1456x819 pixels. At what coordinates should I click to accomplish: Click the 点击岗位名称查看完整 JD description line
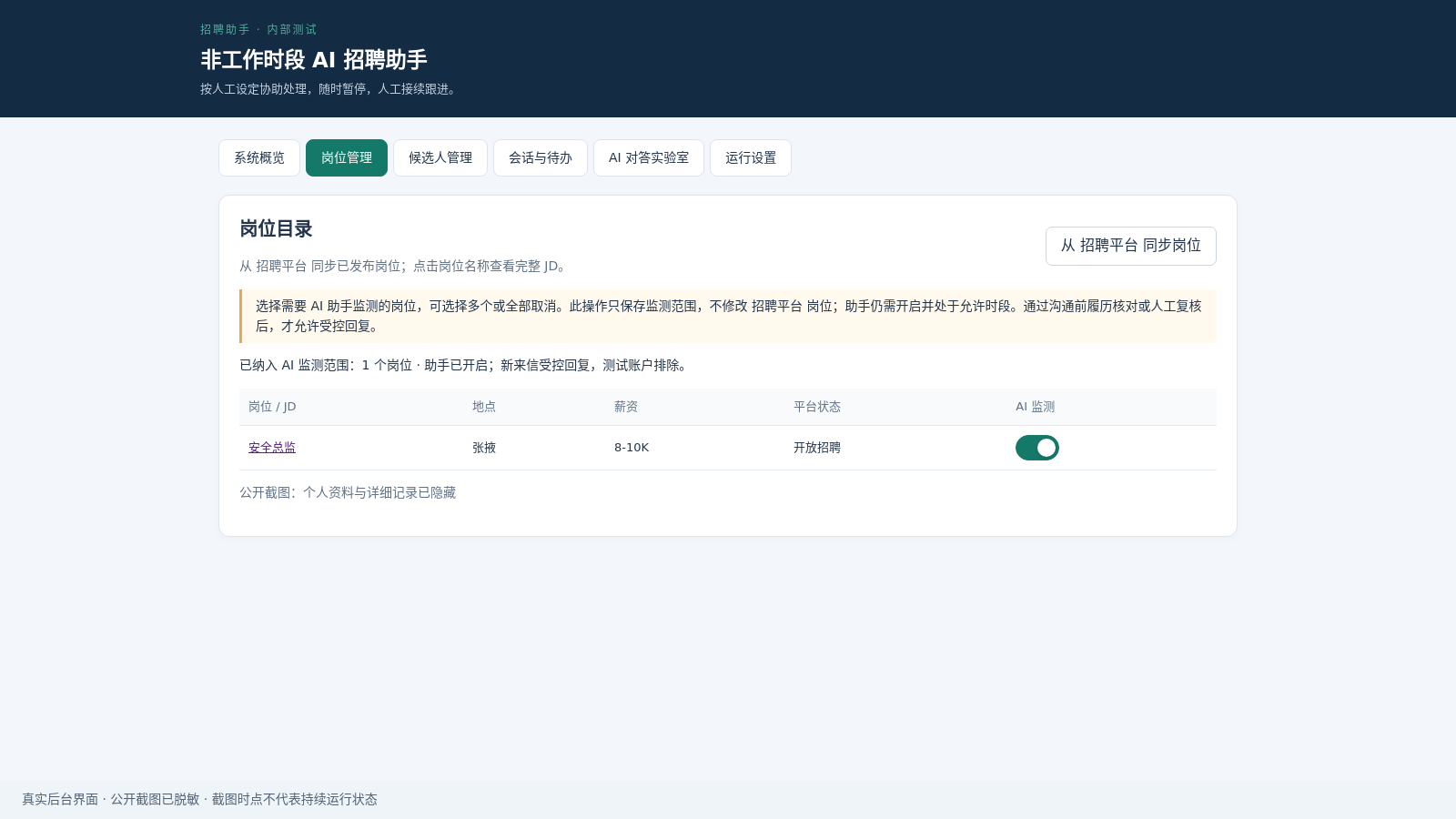pyautogui.click(x=405, y=266)
